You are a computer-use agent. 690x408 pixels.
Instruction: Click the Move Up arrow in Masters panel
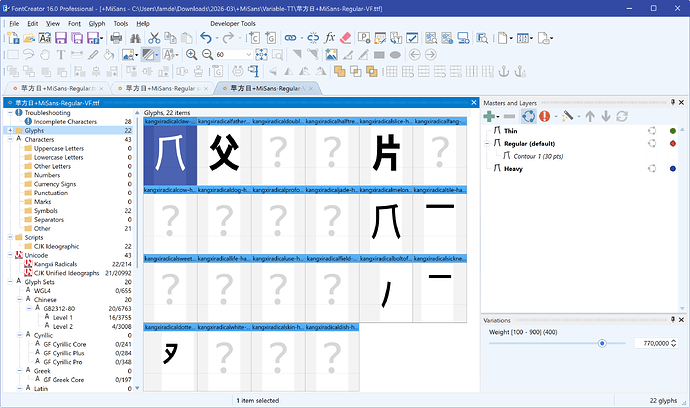click(x=590, y=116)
